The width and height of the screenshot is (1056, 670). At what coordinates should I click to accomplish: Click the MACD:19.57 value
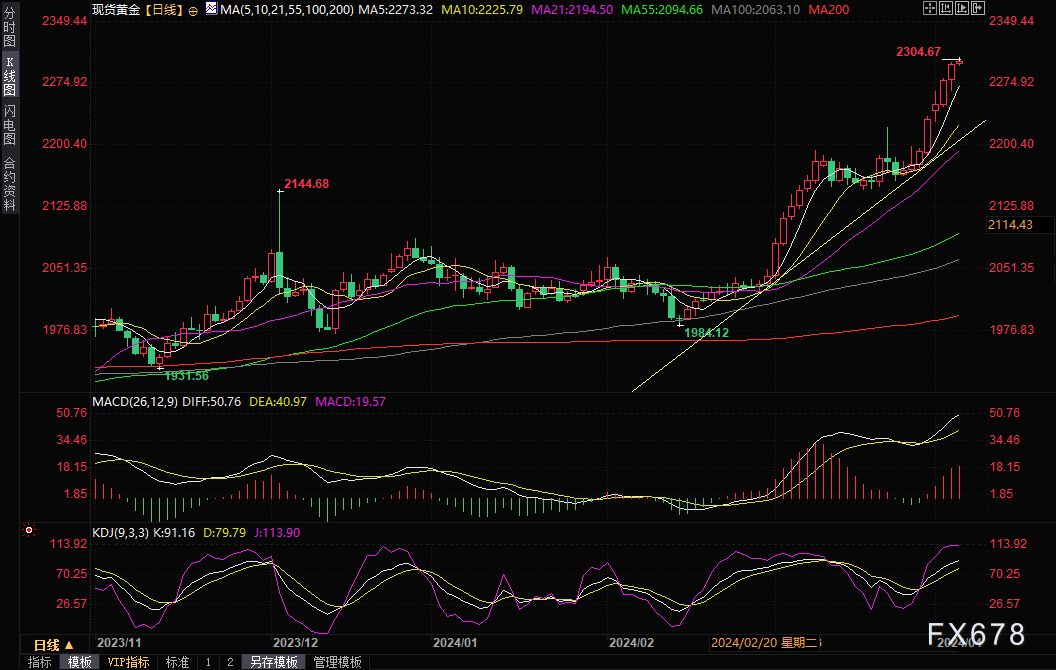point(350,401)
